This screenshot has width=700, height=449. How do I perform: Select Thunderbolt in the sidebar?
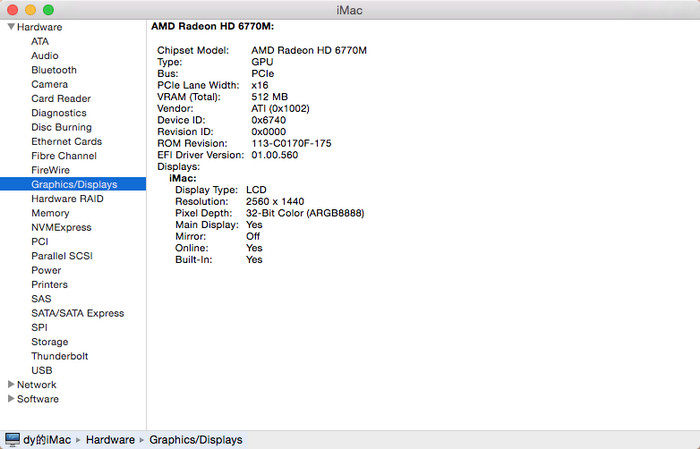(x=59, y=356)
